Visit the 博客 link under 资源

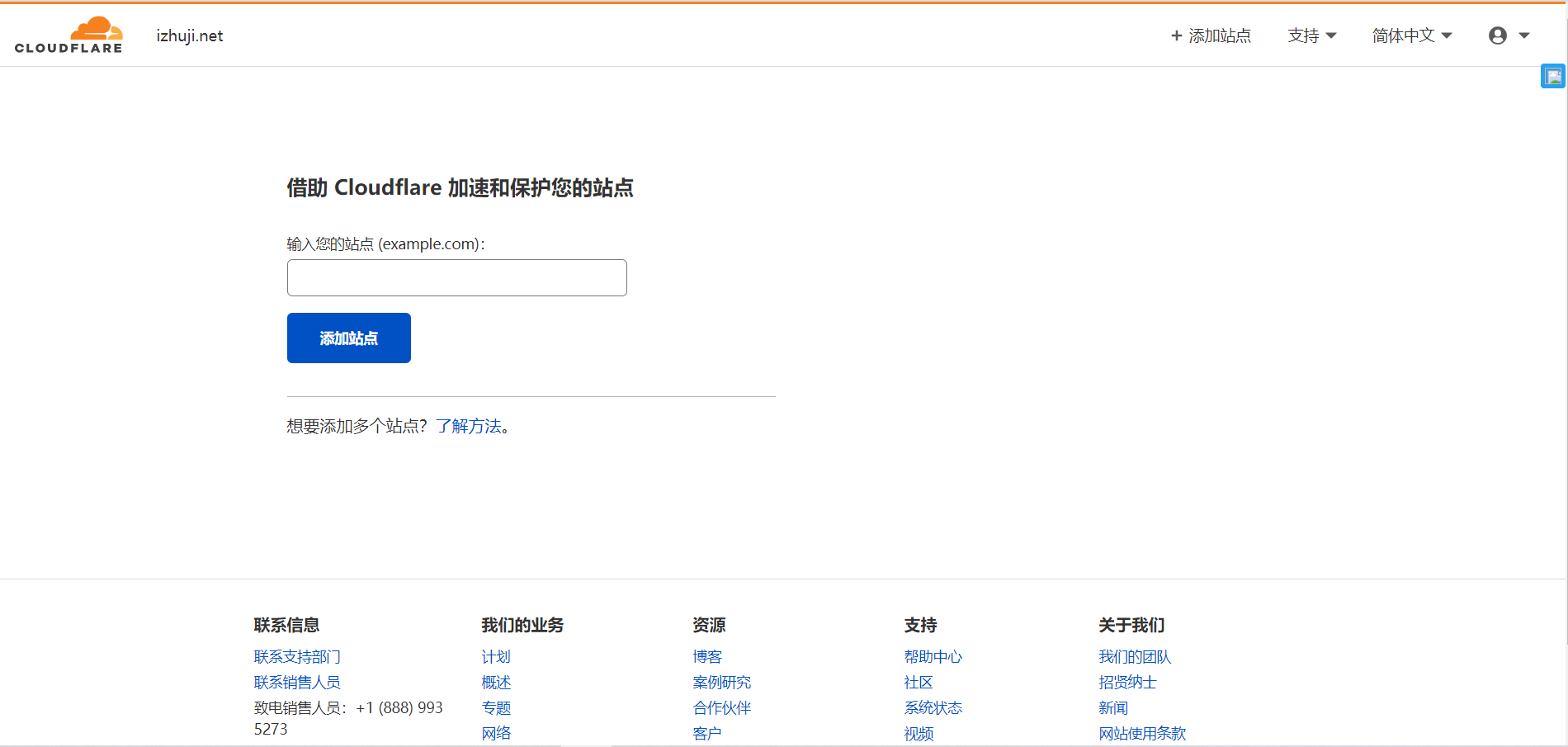coord(707,657)
